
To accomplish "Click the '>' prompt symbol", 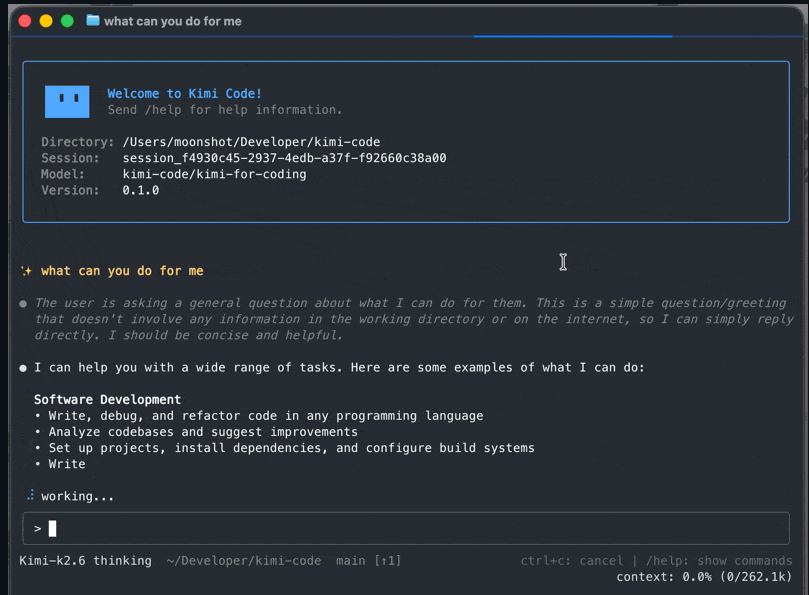I will 37,528.
